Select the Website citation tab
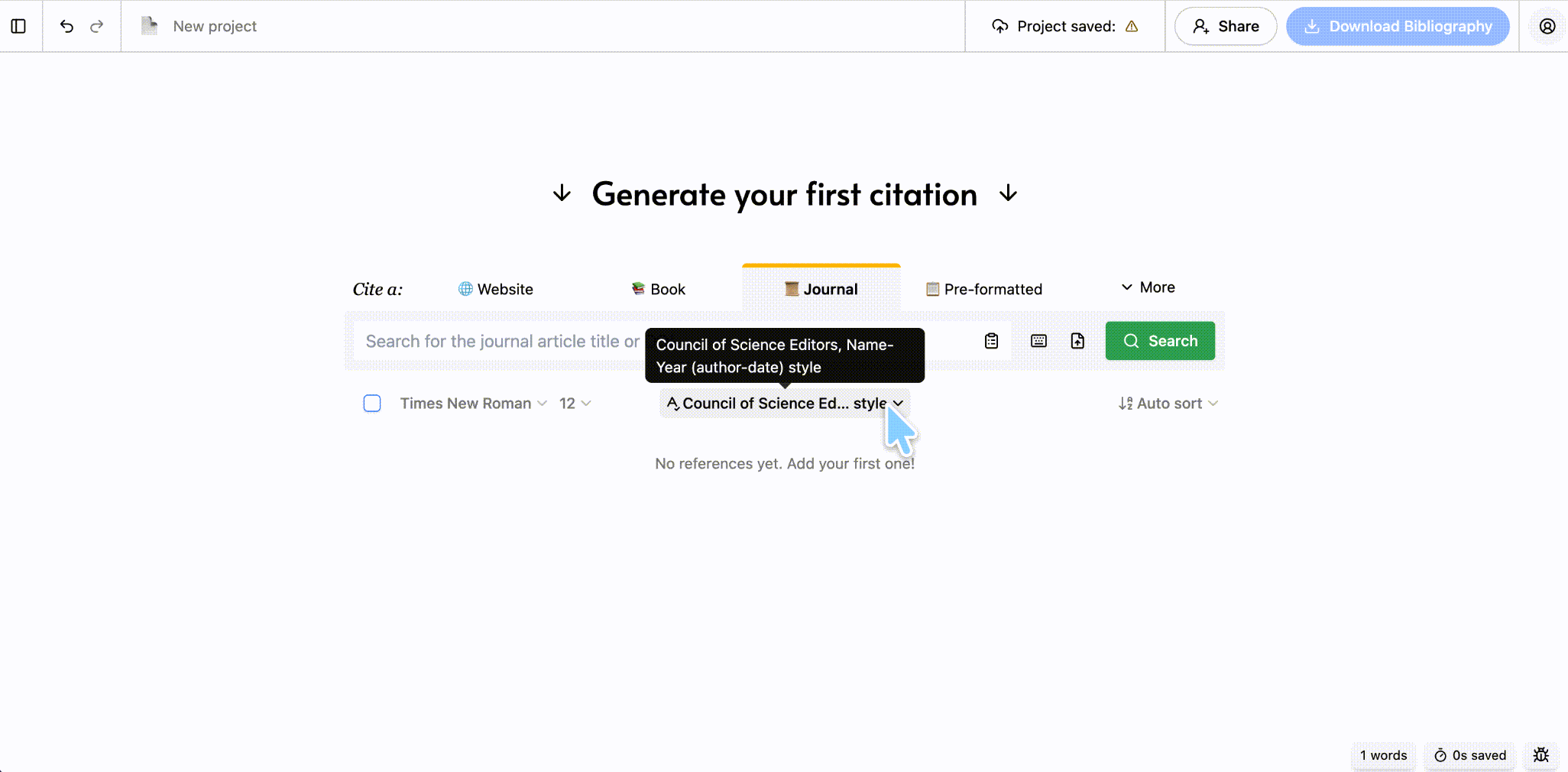The width and height of the screenshot is (1568, 772). click(x=496, y=289)
